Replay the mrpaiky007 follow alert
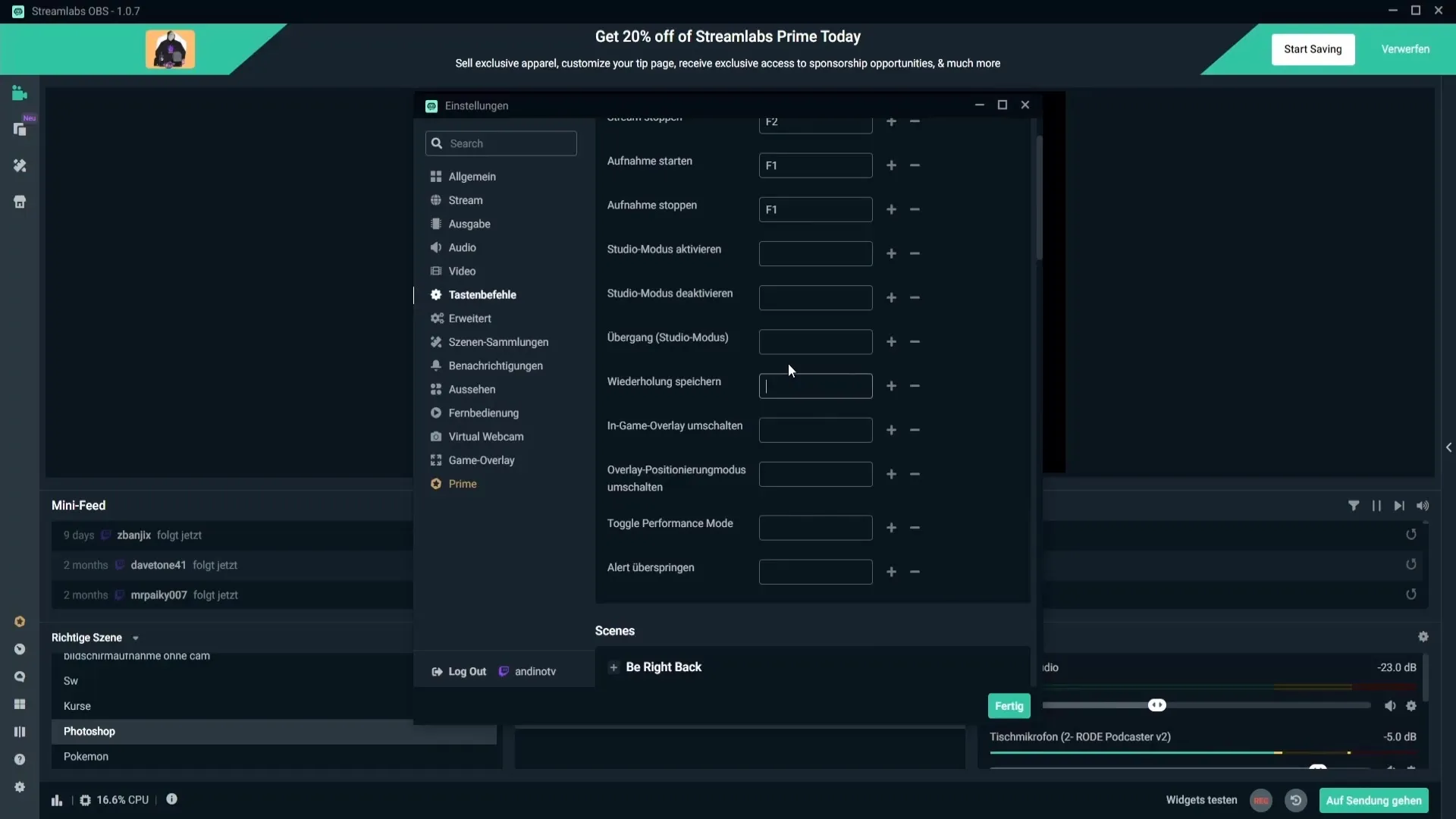 coord(1411,595)
